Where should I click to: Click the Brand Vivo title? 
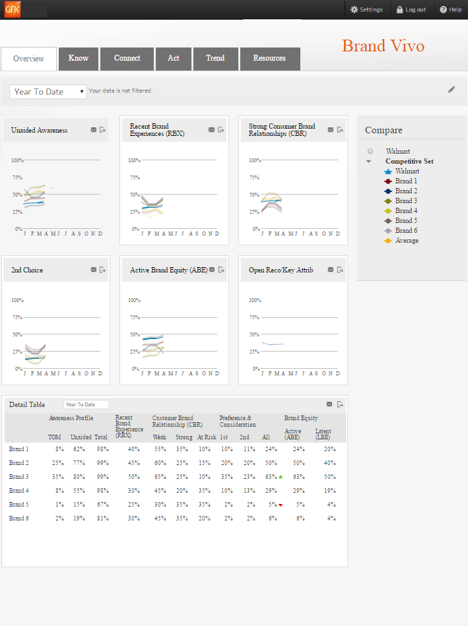[x=383, y=46]
